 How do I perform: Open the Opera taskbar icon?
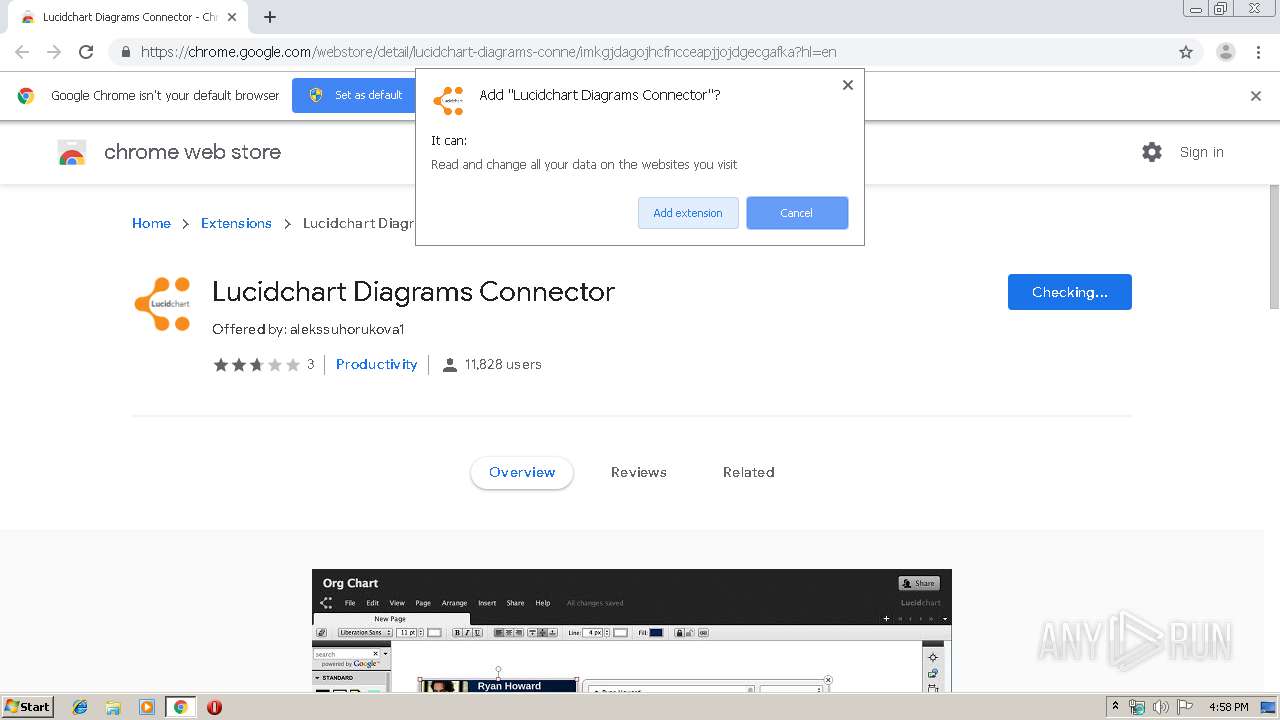[214, 707]
